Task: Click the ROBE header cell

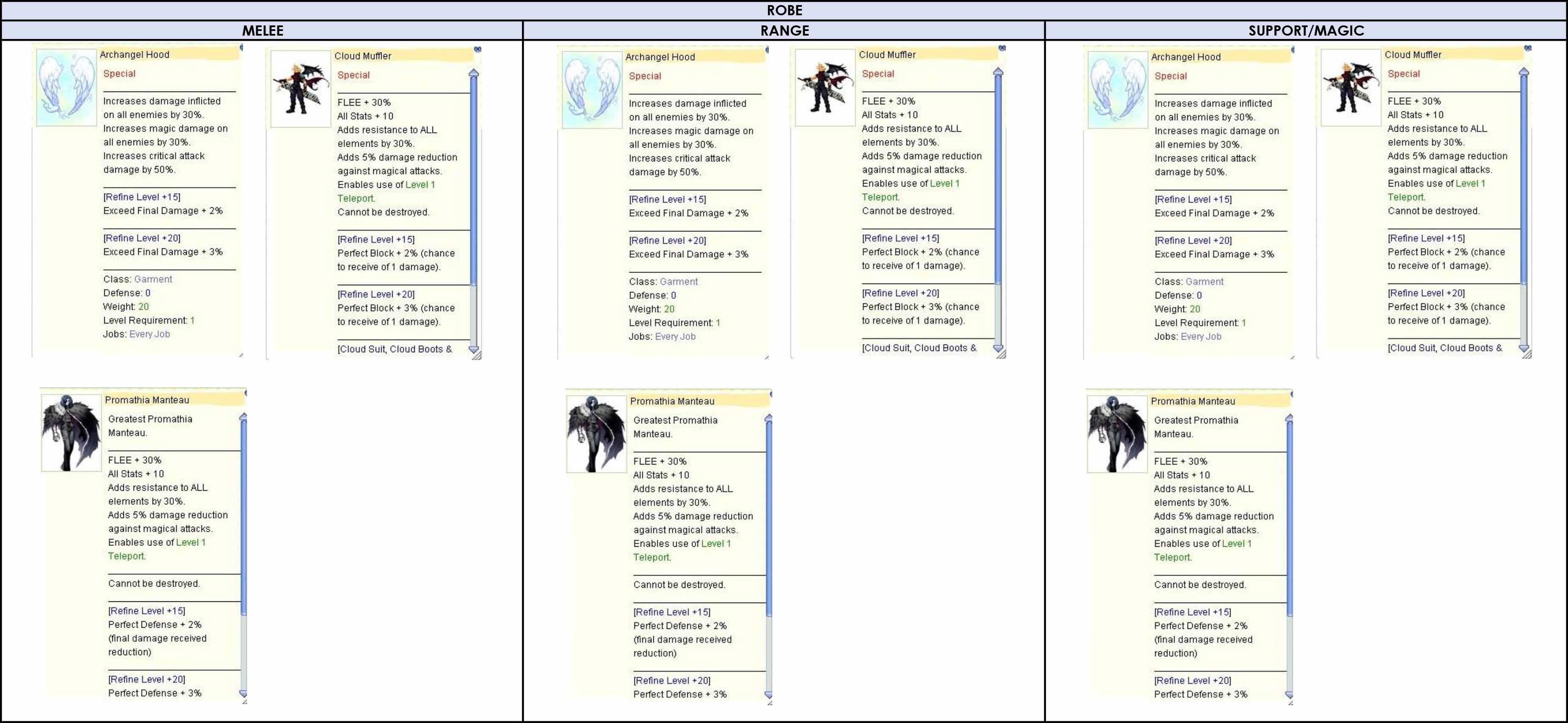Action: coord(784,10)
